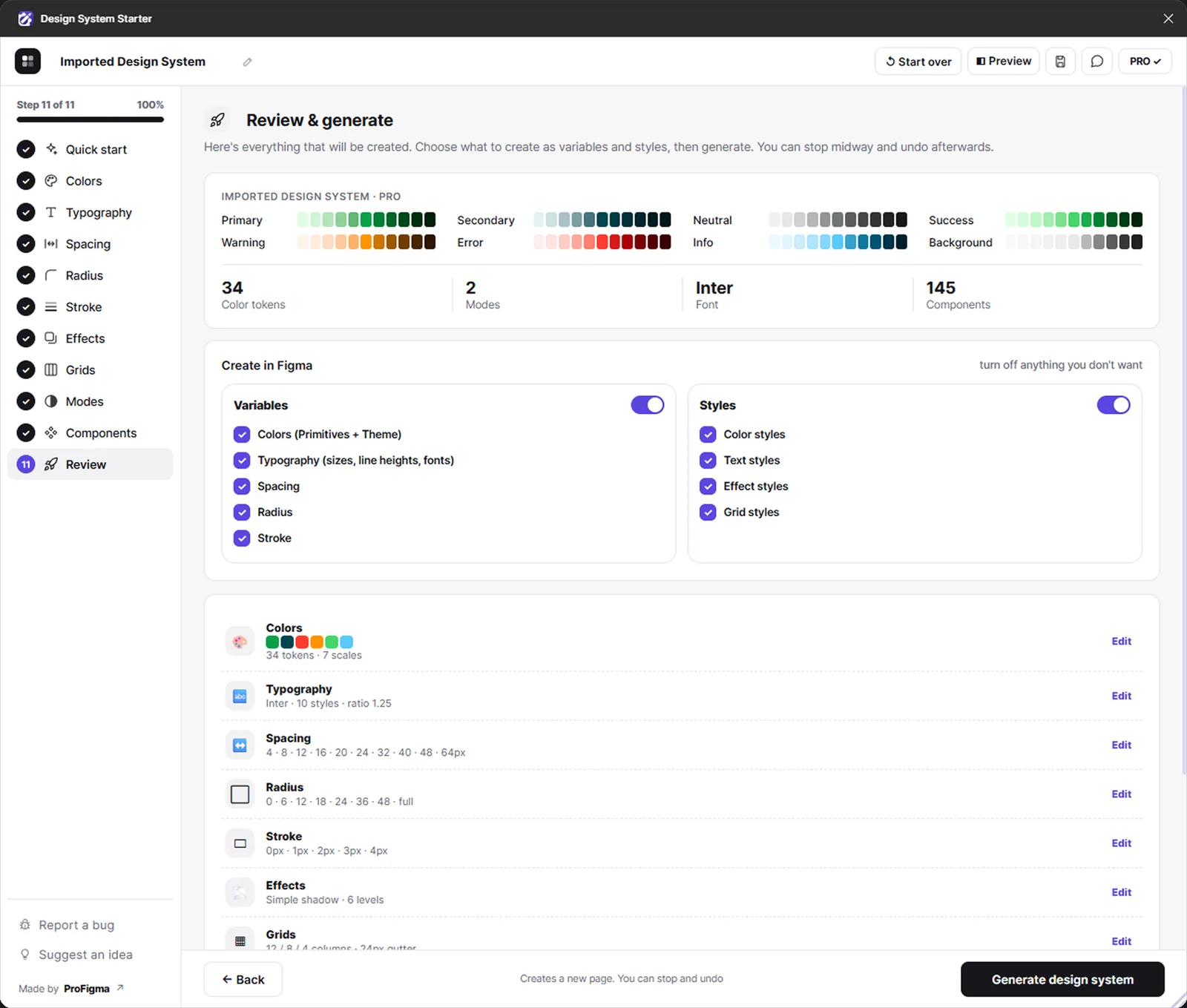
Task: Click the Back button
Action: [x=243, y=980]
